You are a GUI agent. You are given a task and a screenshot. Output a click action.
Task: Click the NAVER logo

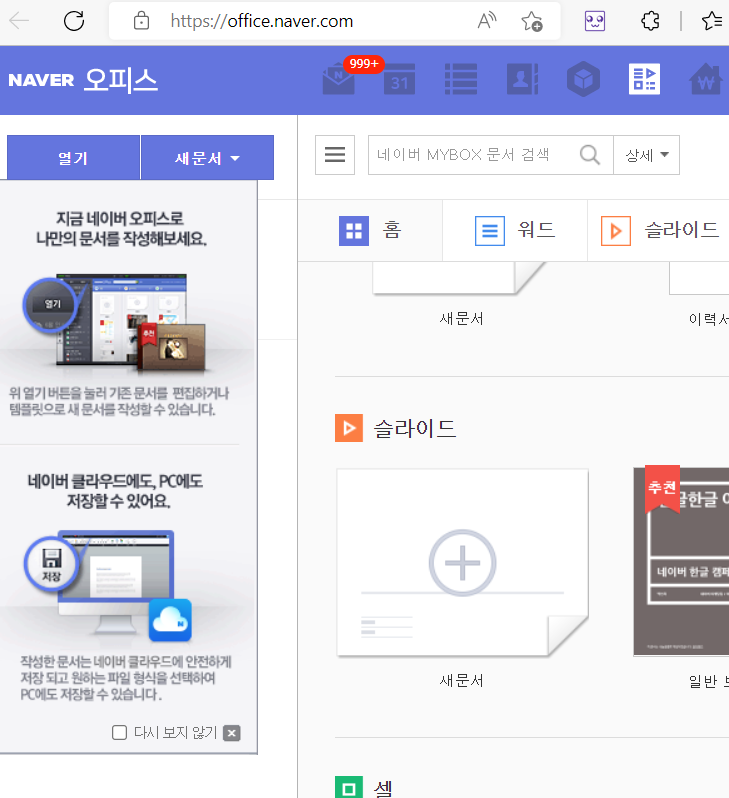41,80
